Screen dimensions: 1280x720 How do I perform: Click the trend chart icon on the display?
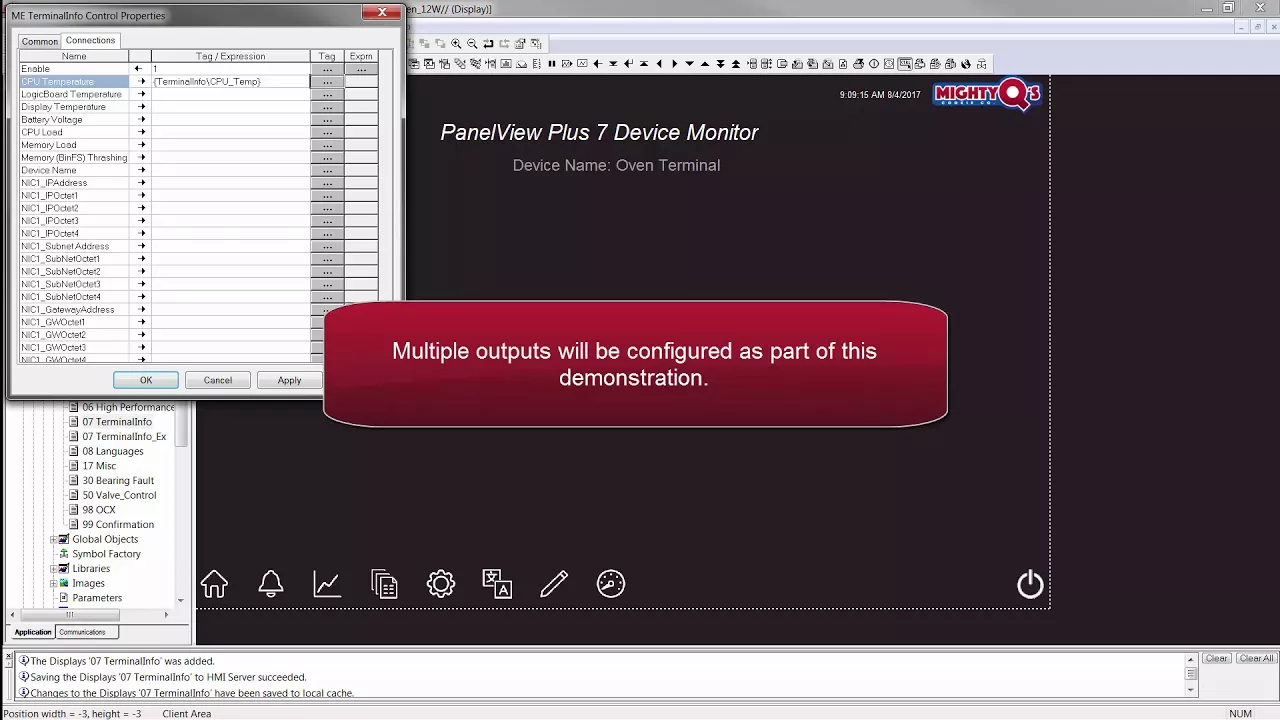tap(327, 583)
